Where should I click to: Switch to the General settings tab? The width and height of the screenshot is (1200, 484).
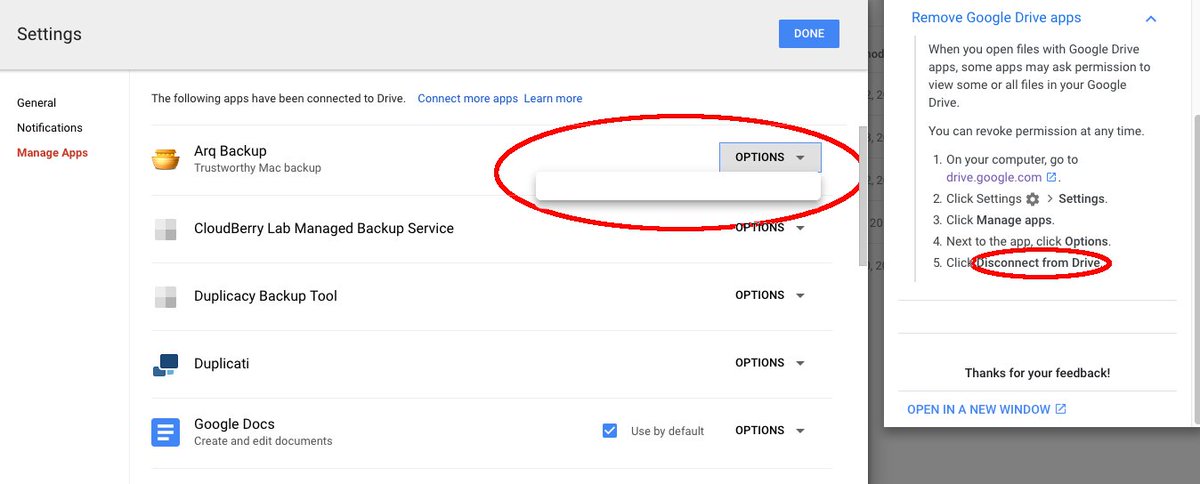click(x=37, y=103)
